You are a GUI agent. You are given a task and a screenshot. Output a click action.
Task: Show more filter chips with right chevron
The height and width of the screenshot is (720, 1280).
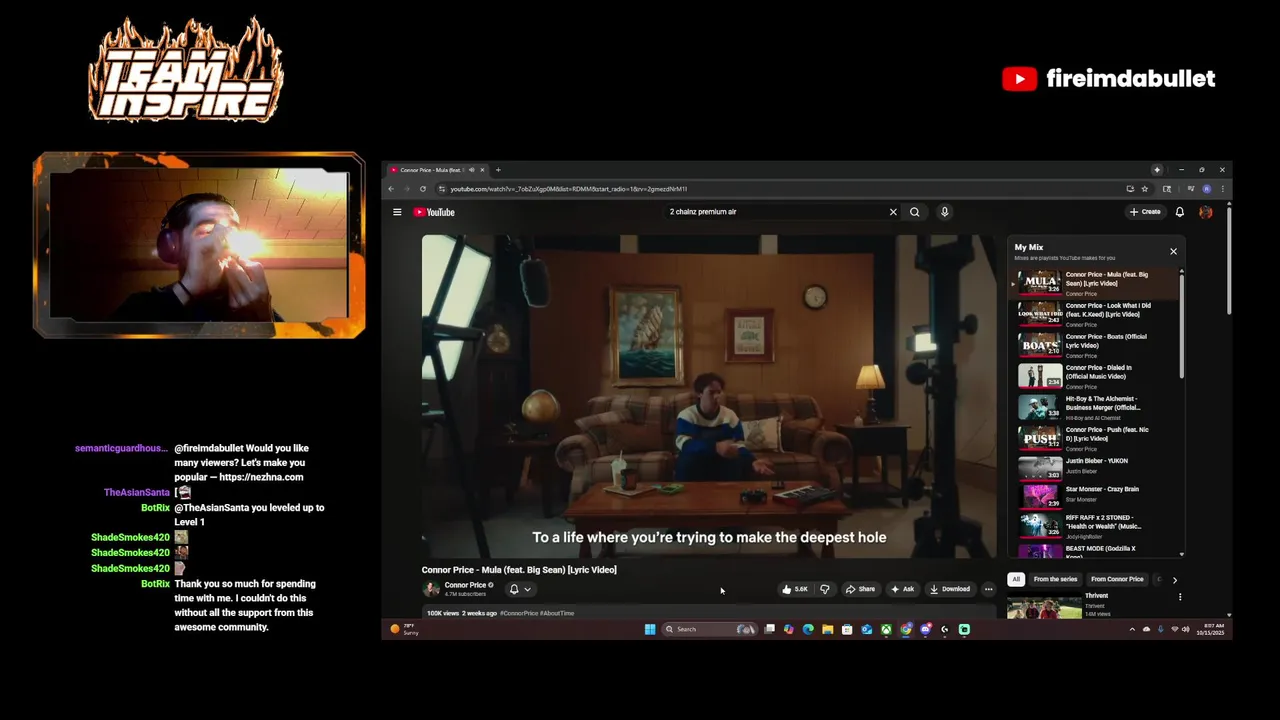click(1175, 579)
